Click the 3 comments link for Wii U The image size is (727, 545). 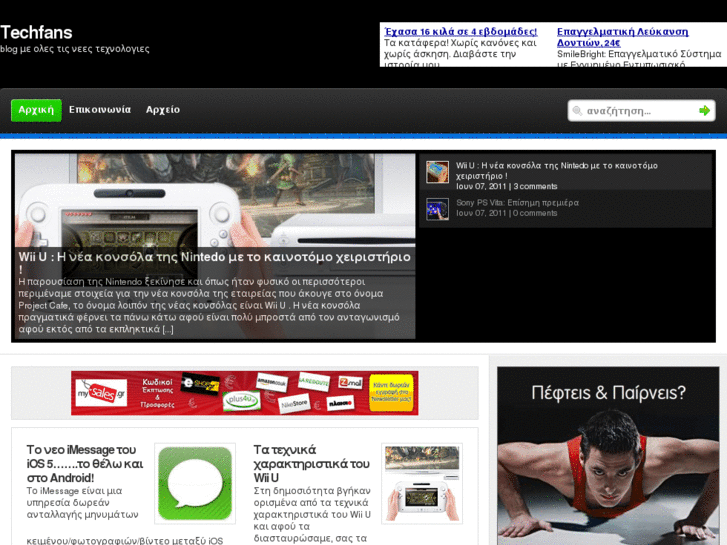[536, 186]
